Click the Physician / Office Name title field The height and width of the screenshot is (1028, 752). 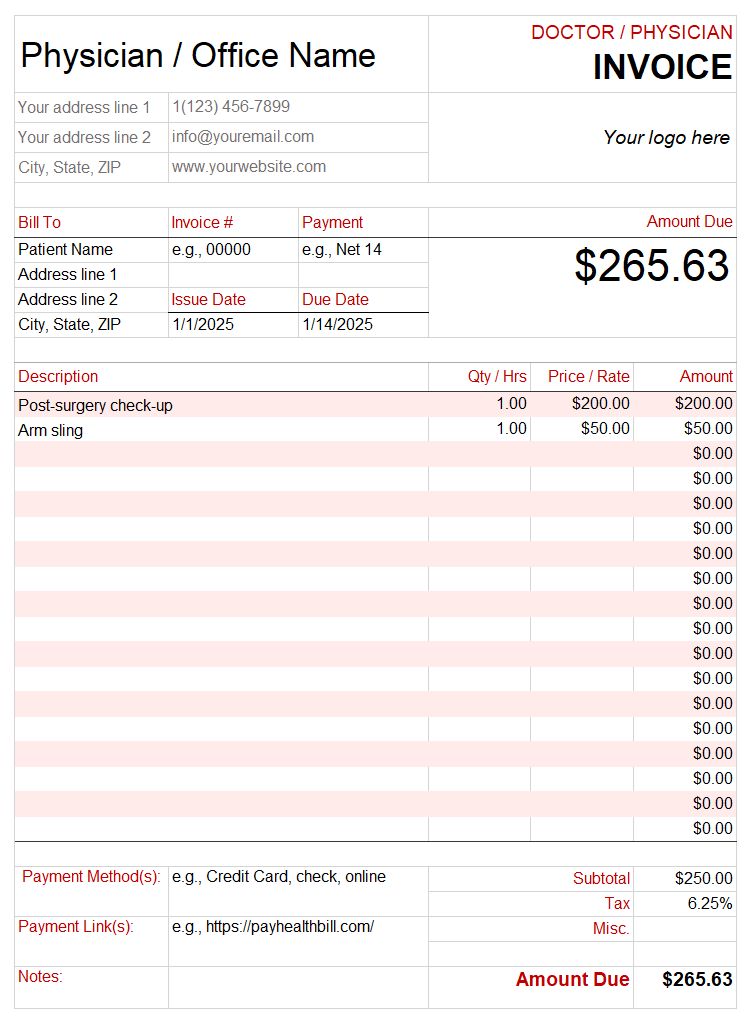tap(198, 55)
